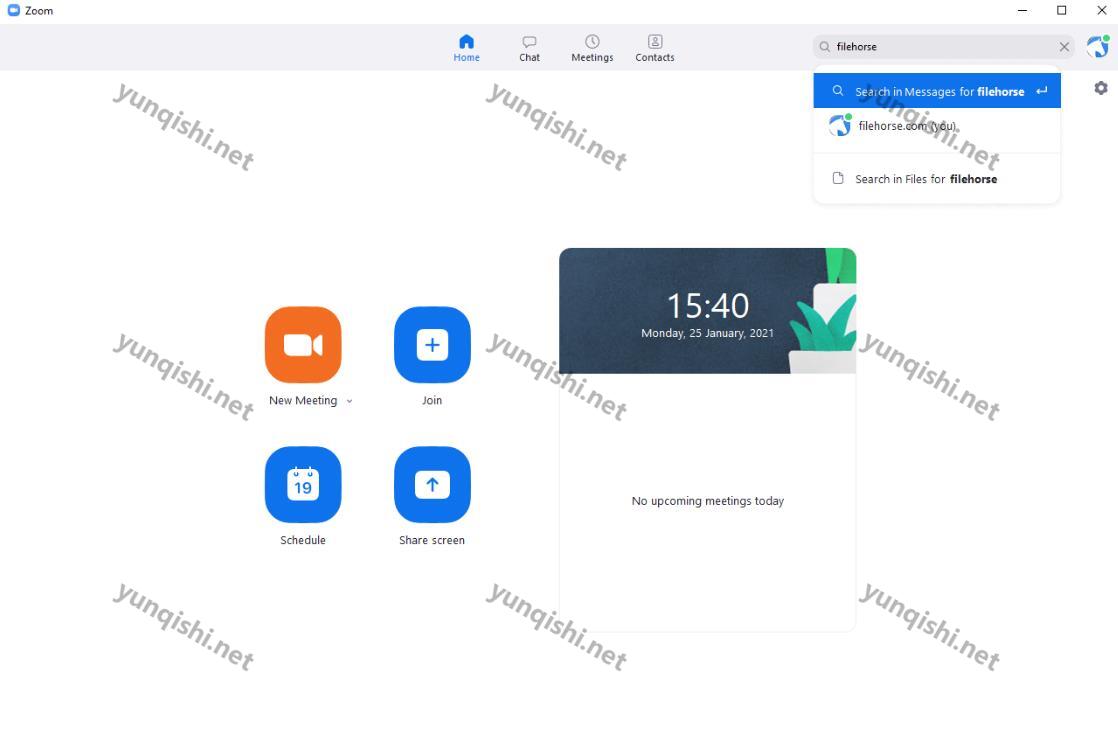Select Search in Messages for filehorse
This screenshot has height=750, width=1118.
click(x=937, y=91)
